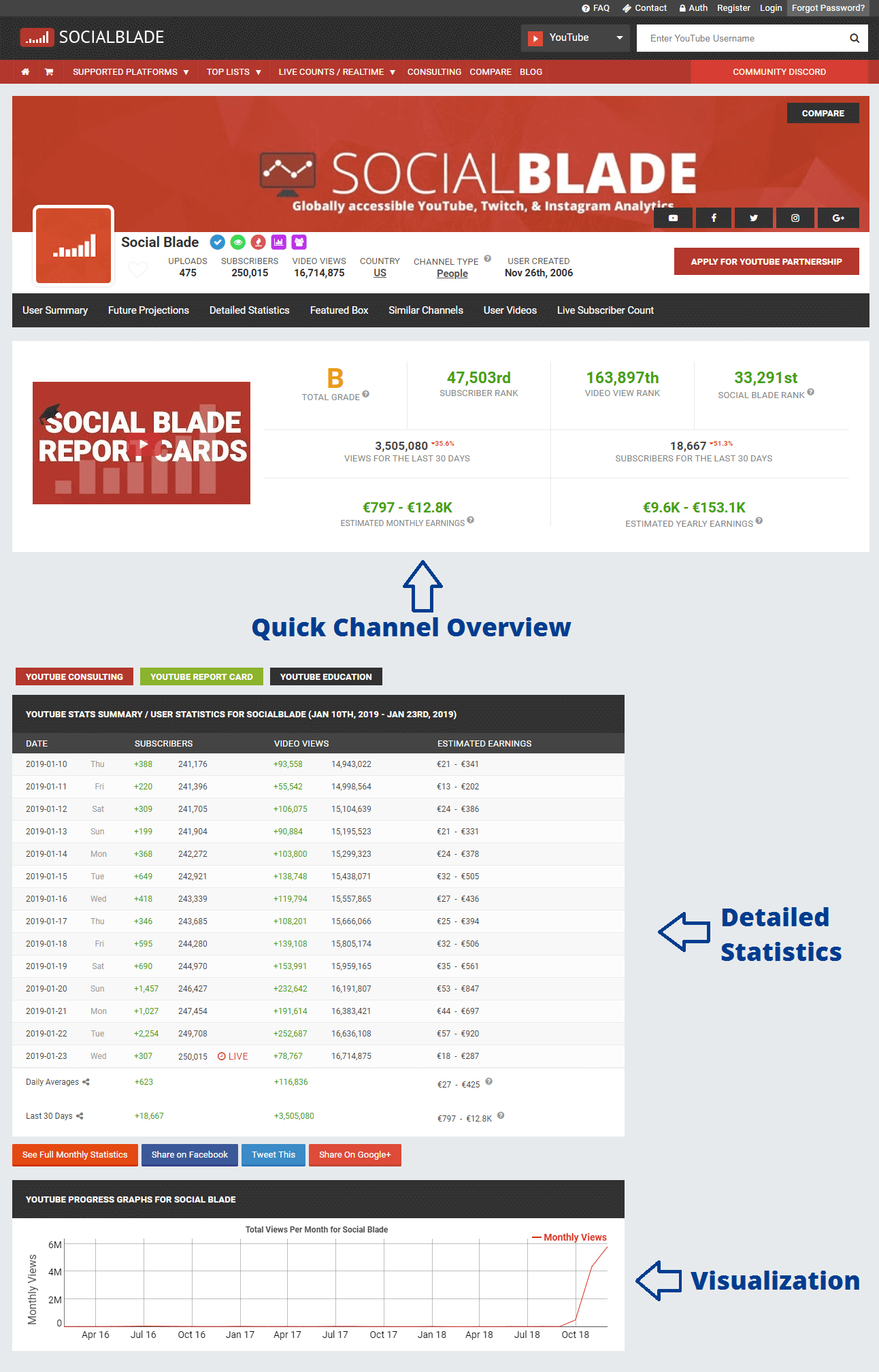Click Apply for YouTube Partnership
The image size is (879, 1372).
(767, 261)
